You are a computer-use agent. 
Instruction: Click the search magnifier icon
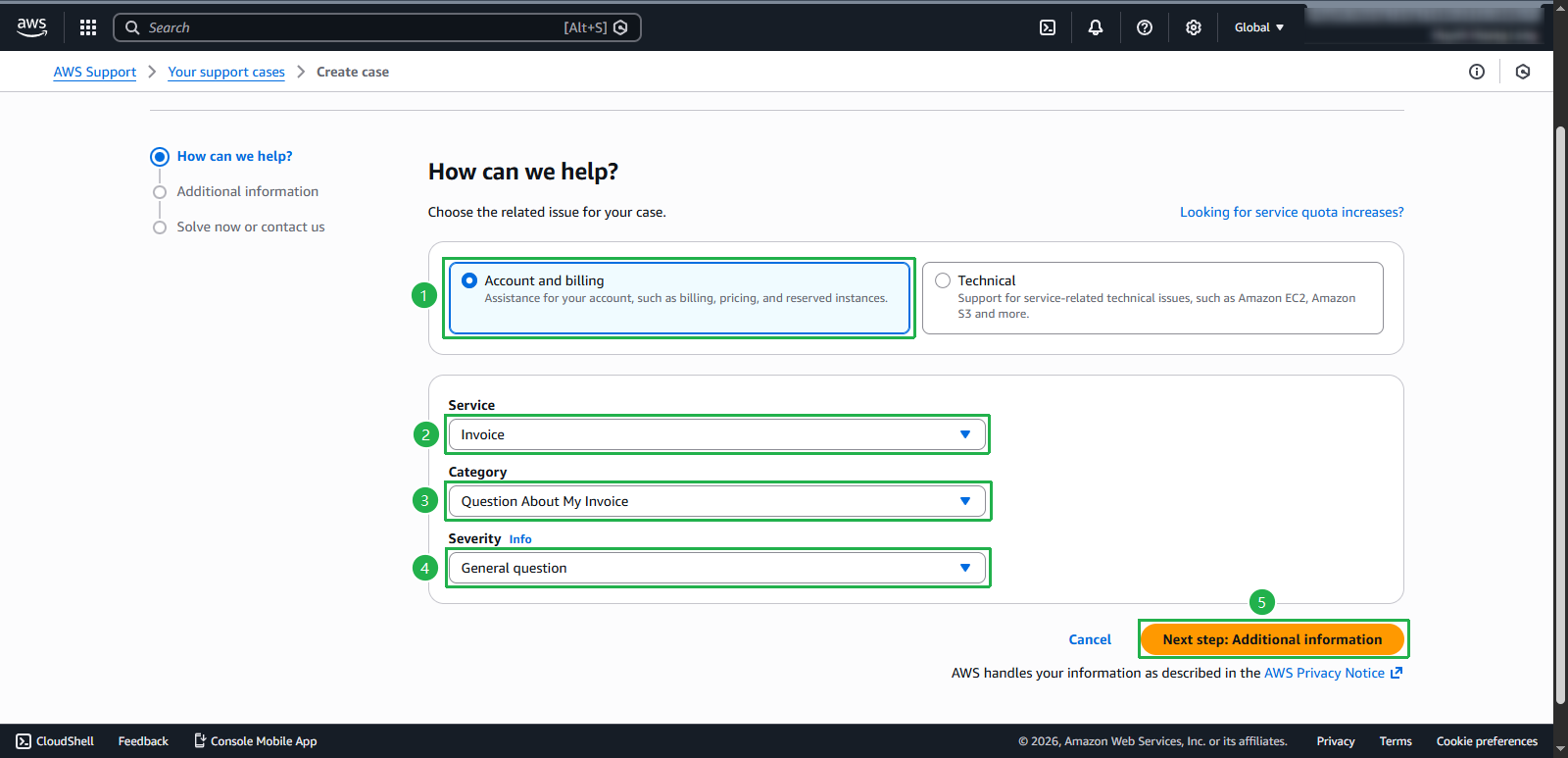[x=132, y=27]
